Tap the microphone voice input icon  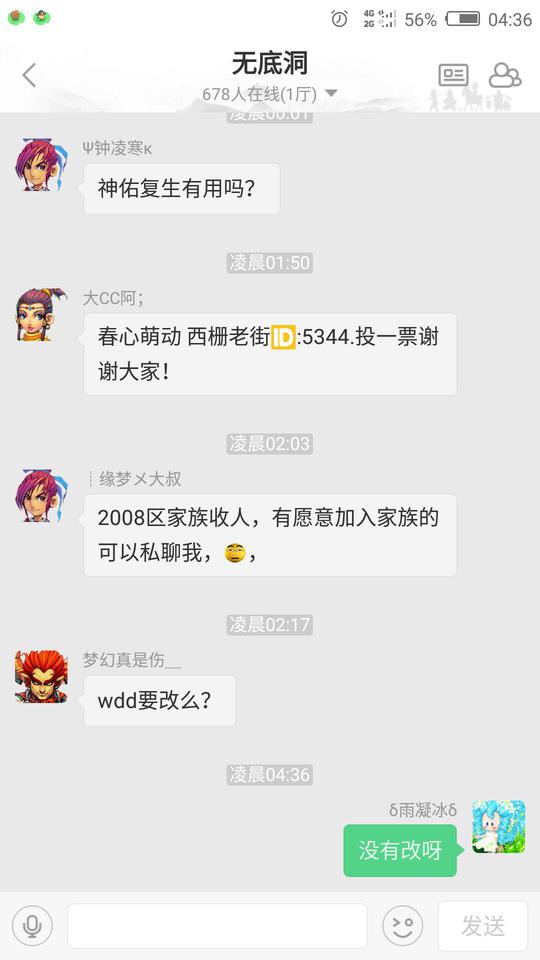32,926
